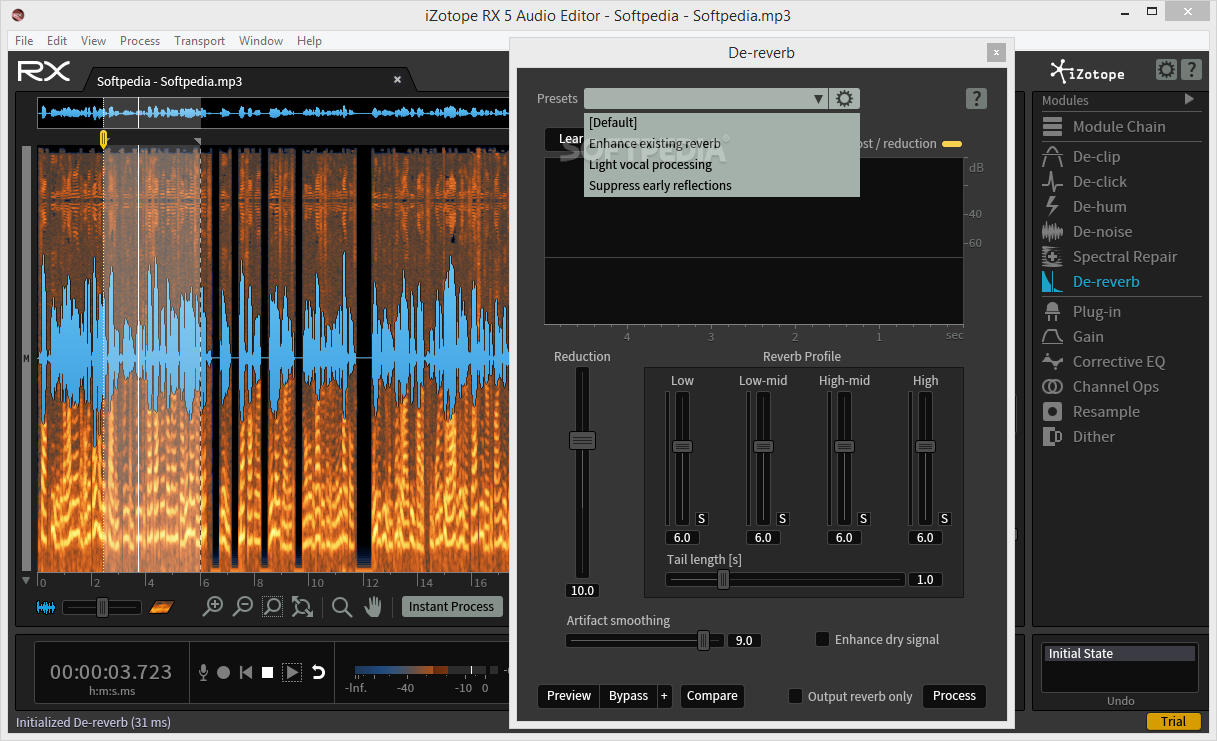Click the zoom out magnifier icon

[x=242, y=606]
